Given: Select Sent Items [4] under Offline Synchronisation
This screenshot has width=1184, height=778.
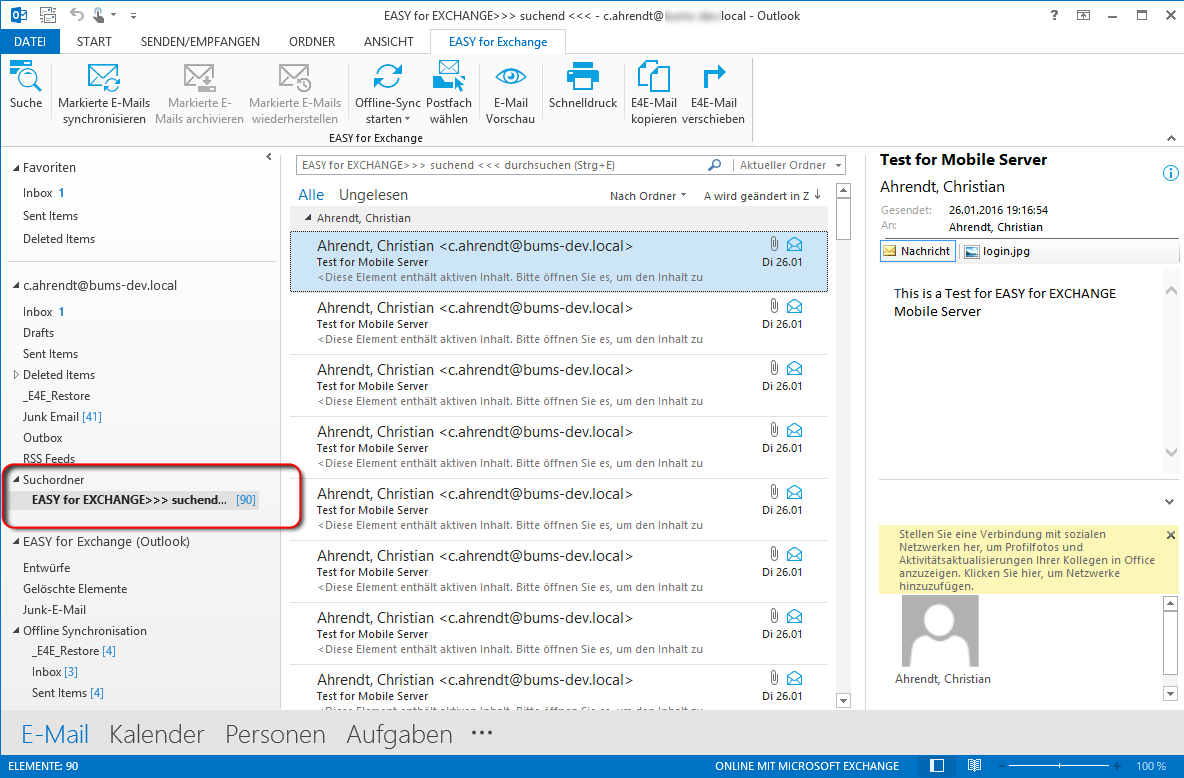Looking at the screenshot, I should click(67, 693).
